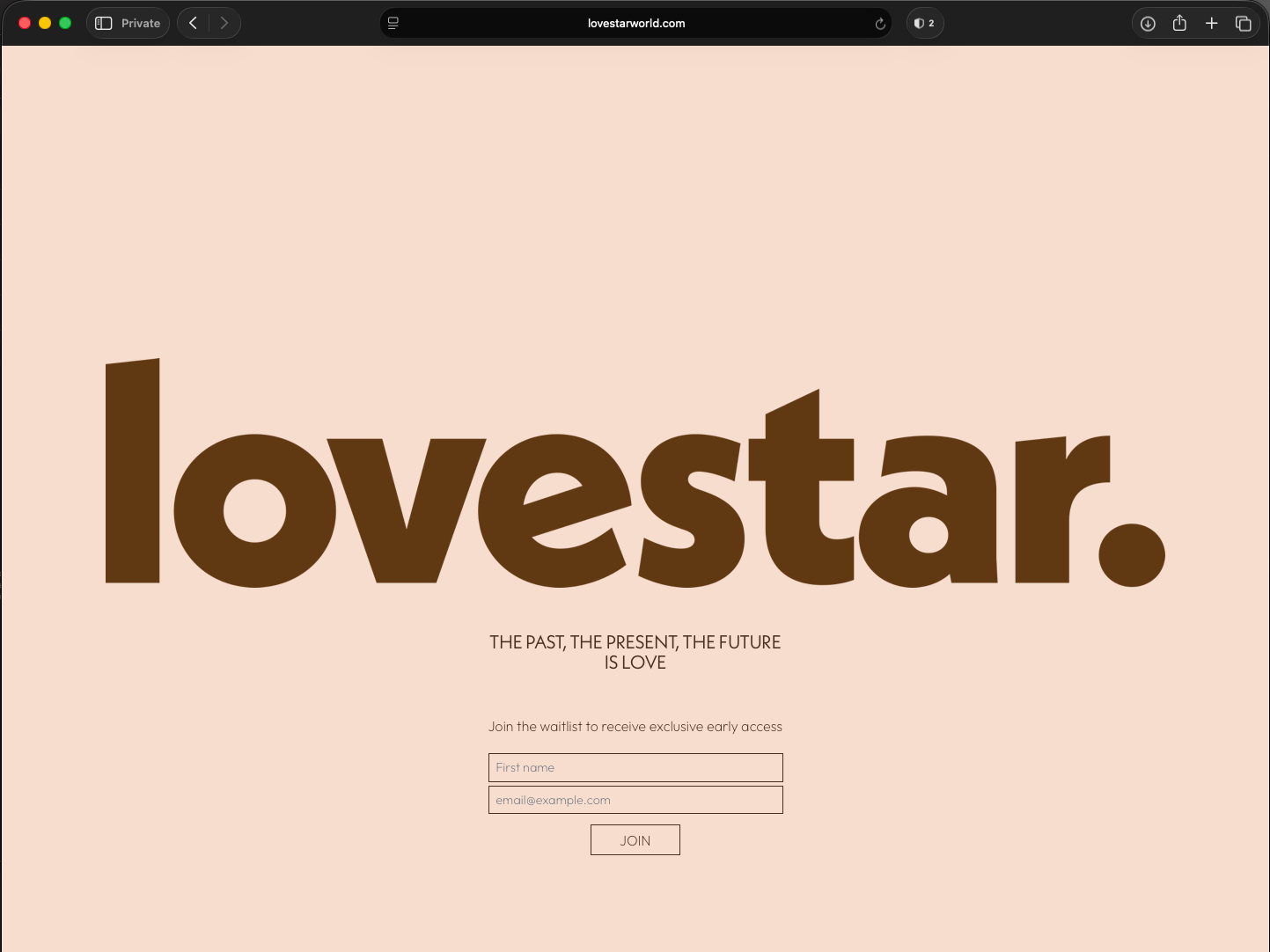Go back with the left chevron

(193, 23)
